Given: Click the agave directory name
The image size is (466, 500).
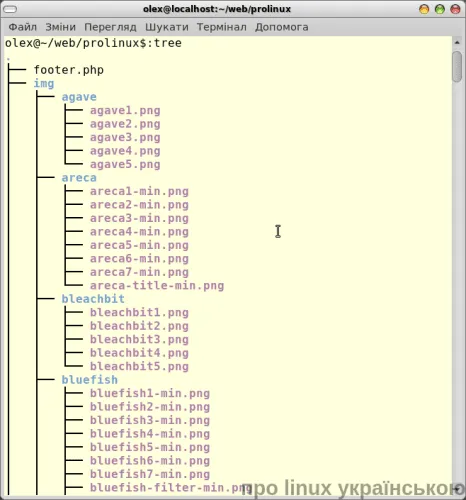Looking at the screenshot, I should tap(79, 97).
